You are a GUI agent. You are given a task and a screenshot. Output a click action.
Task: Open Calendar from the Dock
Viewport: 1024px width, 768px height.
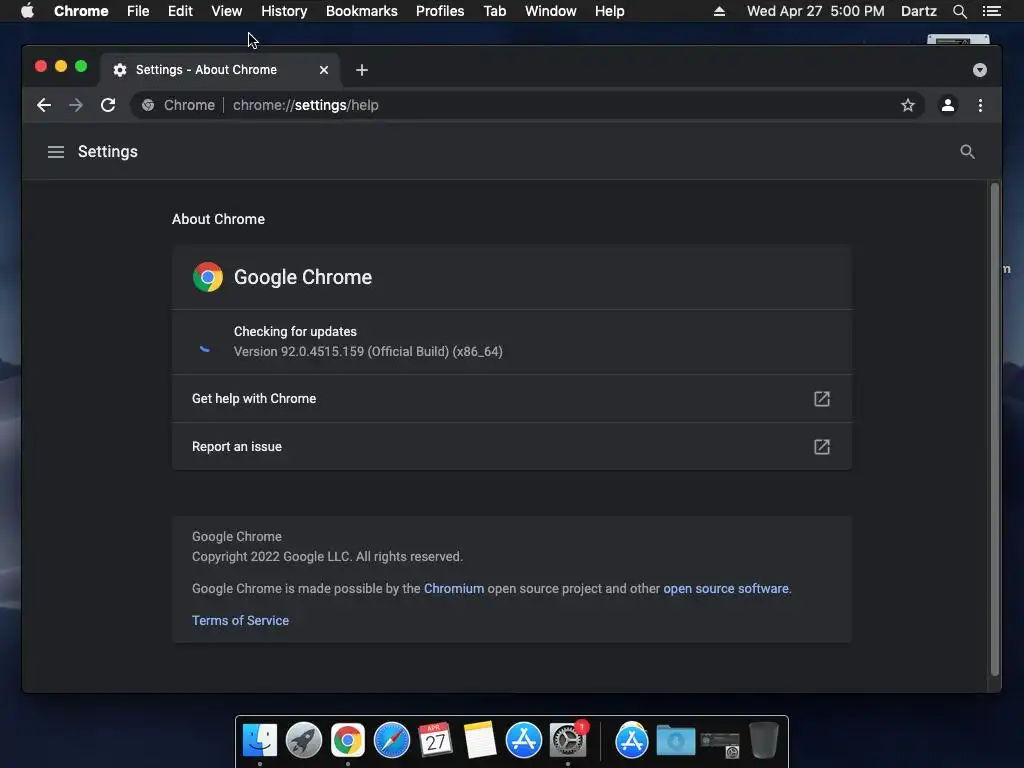436,741
